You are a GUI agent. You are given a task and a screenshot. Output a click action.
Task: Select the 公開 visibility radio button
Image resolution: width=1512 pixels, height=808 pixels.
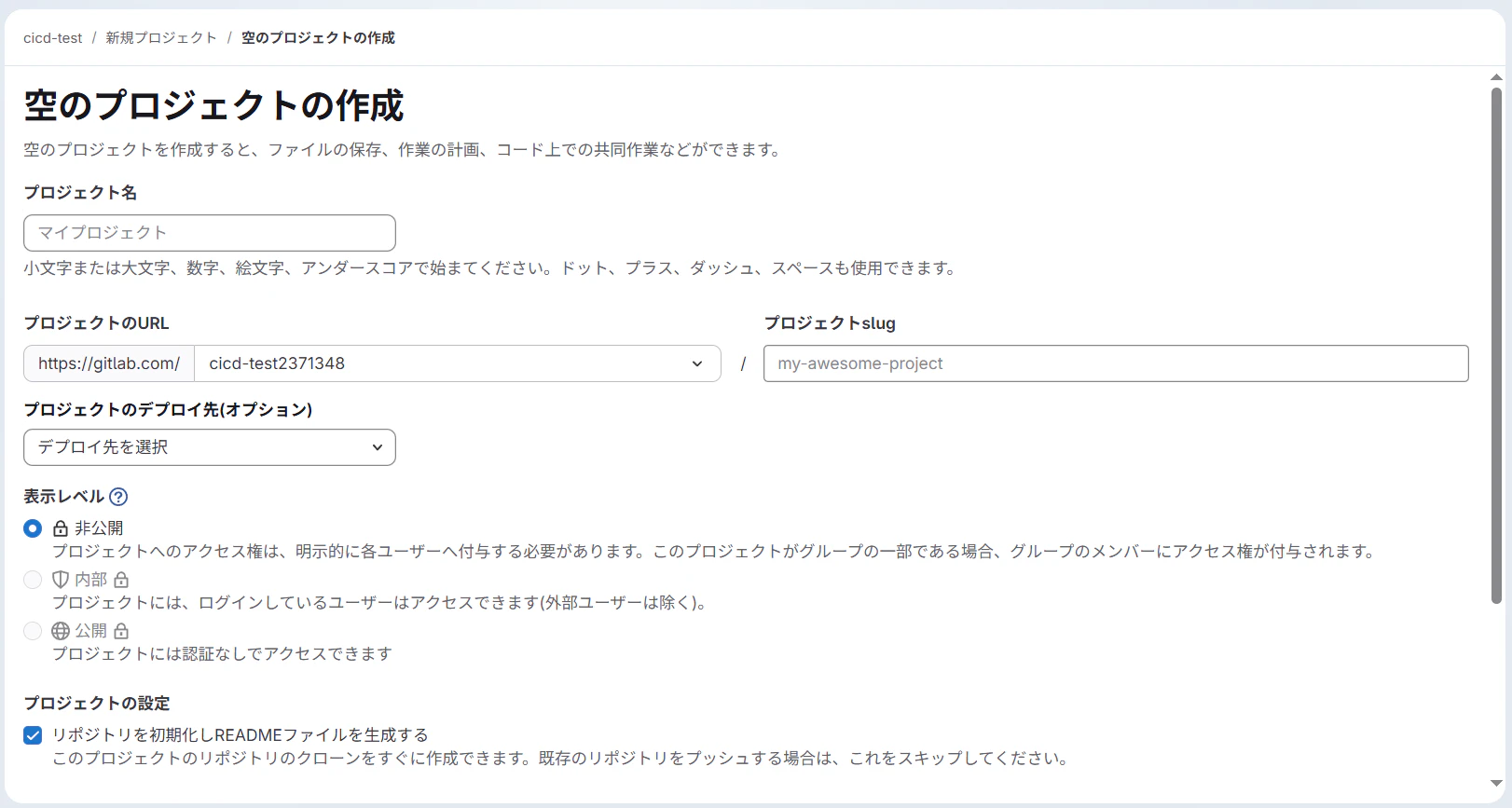33,631
